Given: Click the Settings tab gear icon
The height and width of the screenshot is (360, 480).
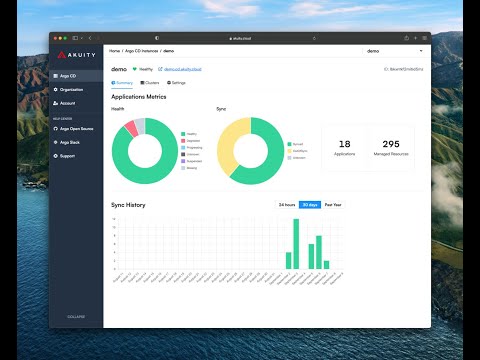Looking at the screenshot, I should pos(169,83).
